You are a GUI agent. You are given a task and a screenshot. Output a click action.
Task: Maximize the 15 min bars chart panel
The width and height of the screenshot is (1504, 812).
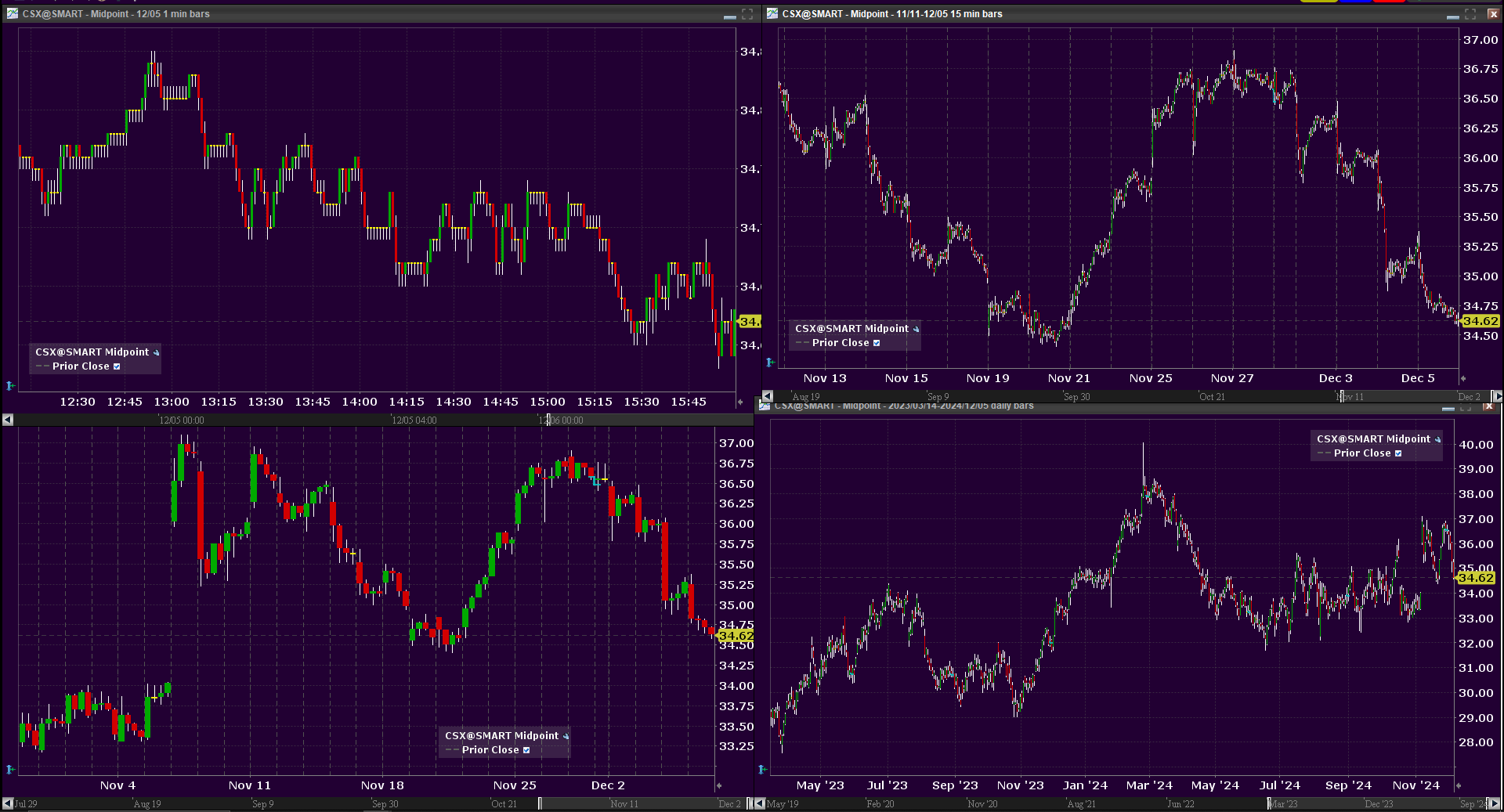[1470, 14]
